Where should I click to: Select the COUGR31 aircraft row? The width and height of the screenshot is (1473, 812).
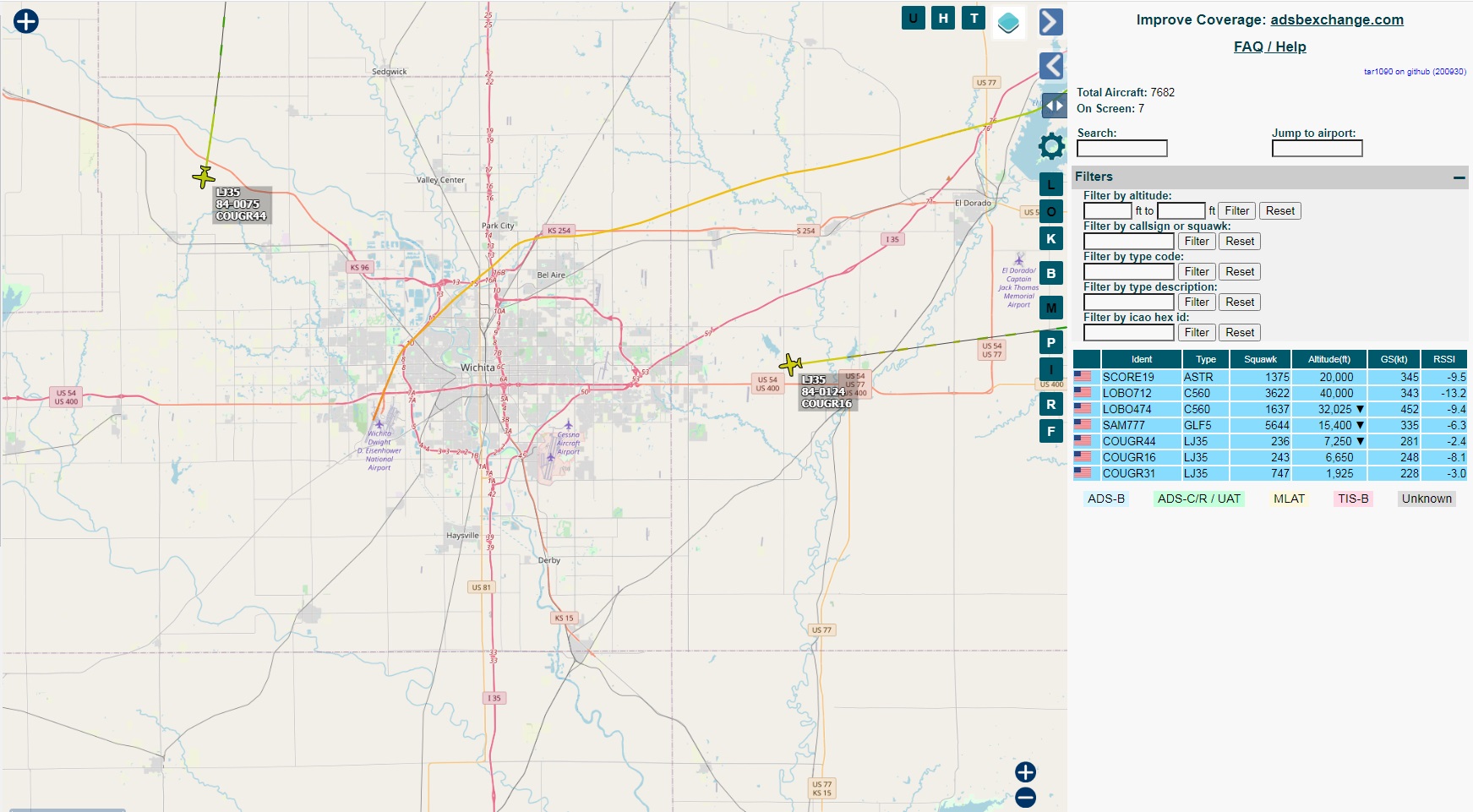tap(1270, 474)
